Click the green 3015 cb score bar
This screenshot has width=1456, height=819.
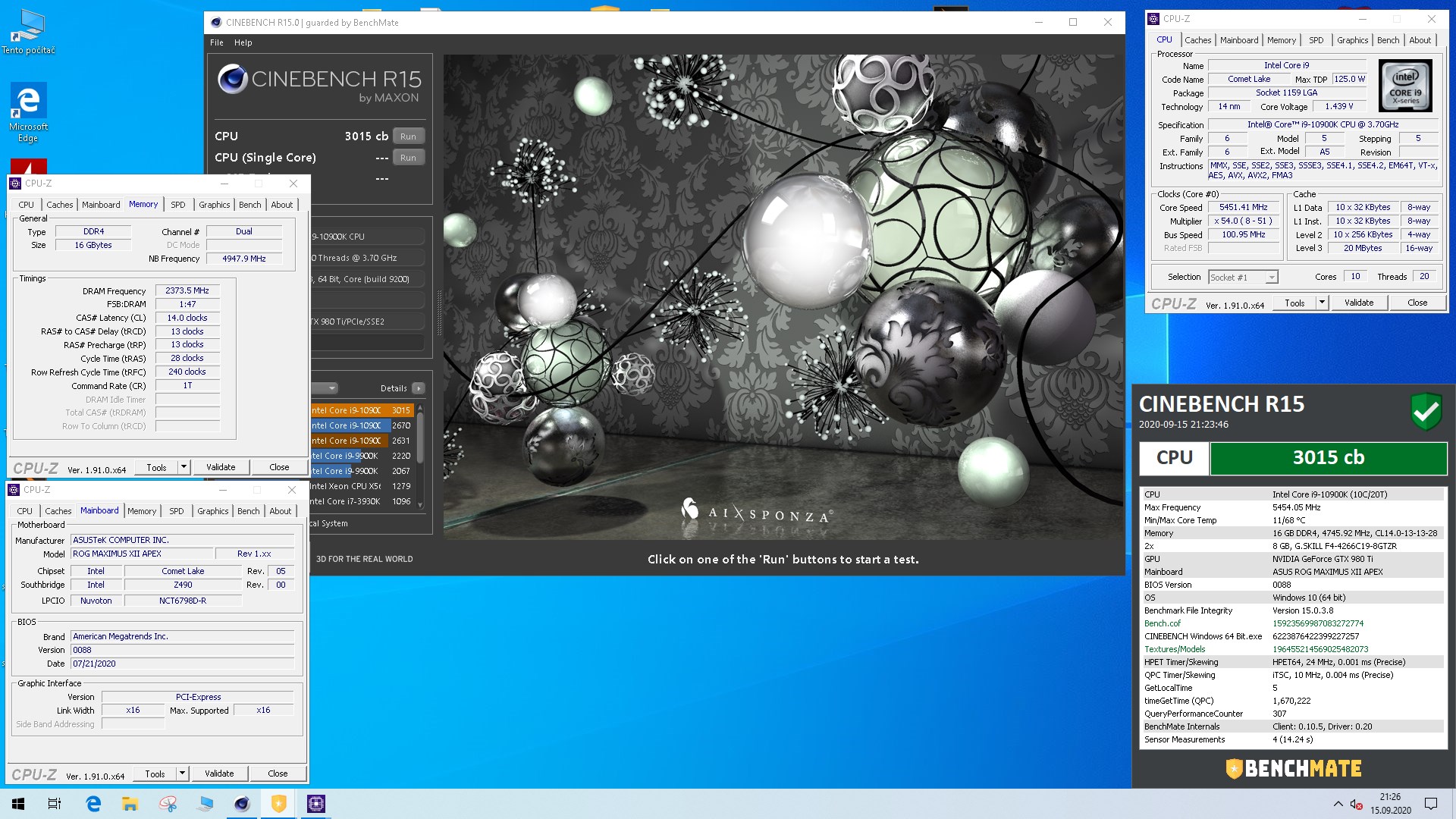(1328, 457)
